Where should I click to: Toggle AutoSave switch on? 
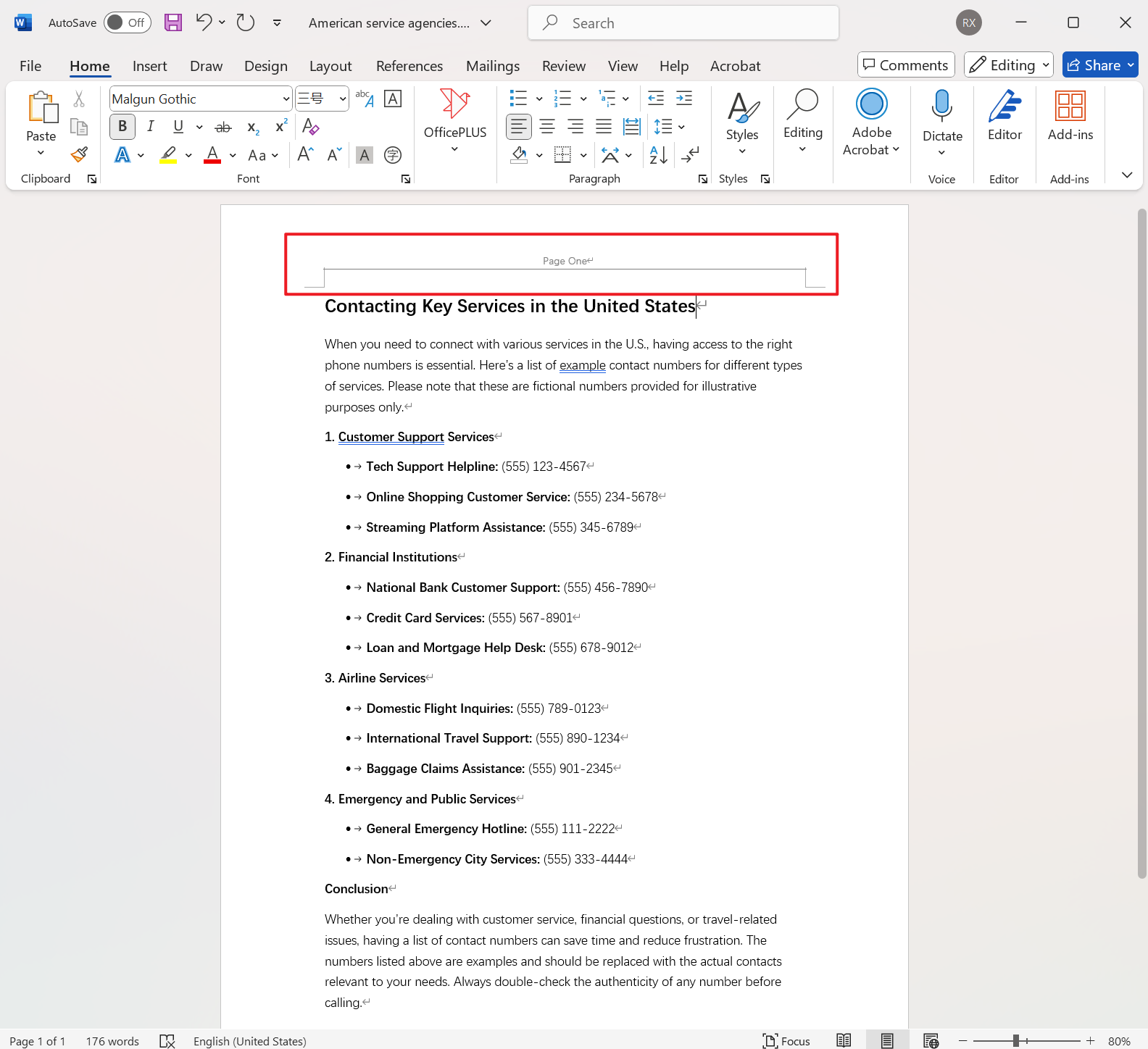click(127, 22)
